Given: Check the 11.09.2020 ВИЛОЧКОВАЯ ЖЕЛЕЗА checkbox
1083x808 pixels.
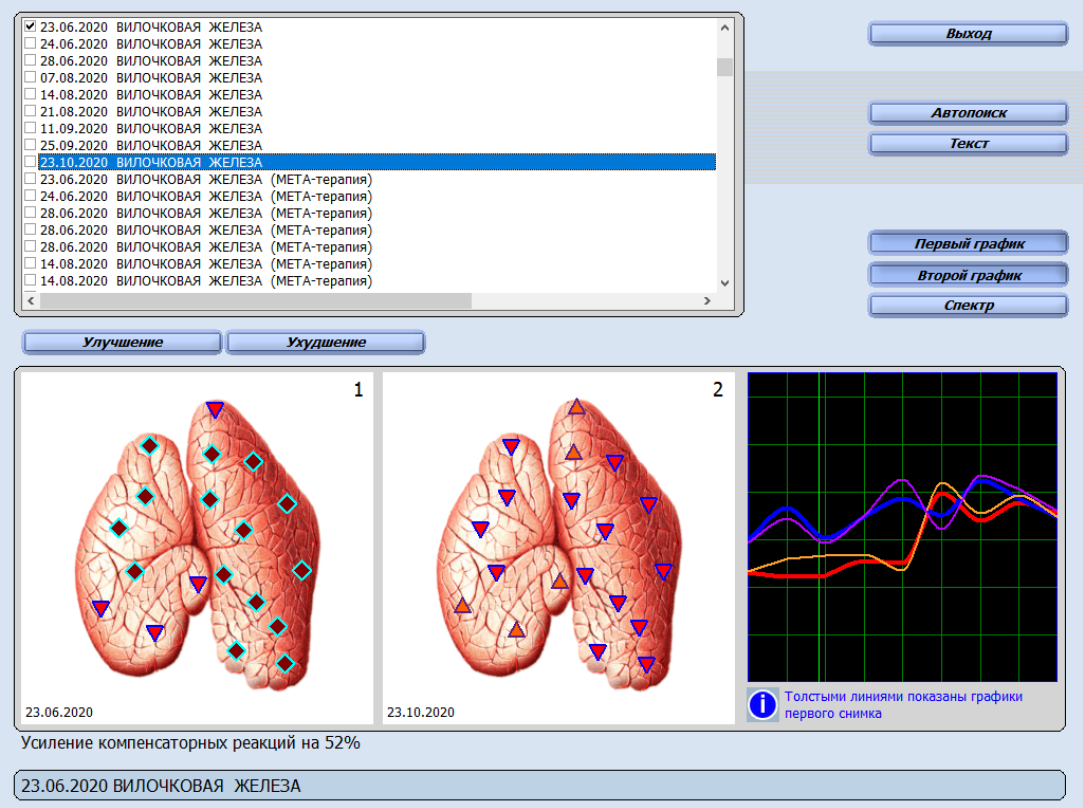Looking at the screenshot, I should [x=30, y=128].
